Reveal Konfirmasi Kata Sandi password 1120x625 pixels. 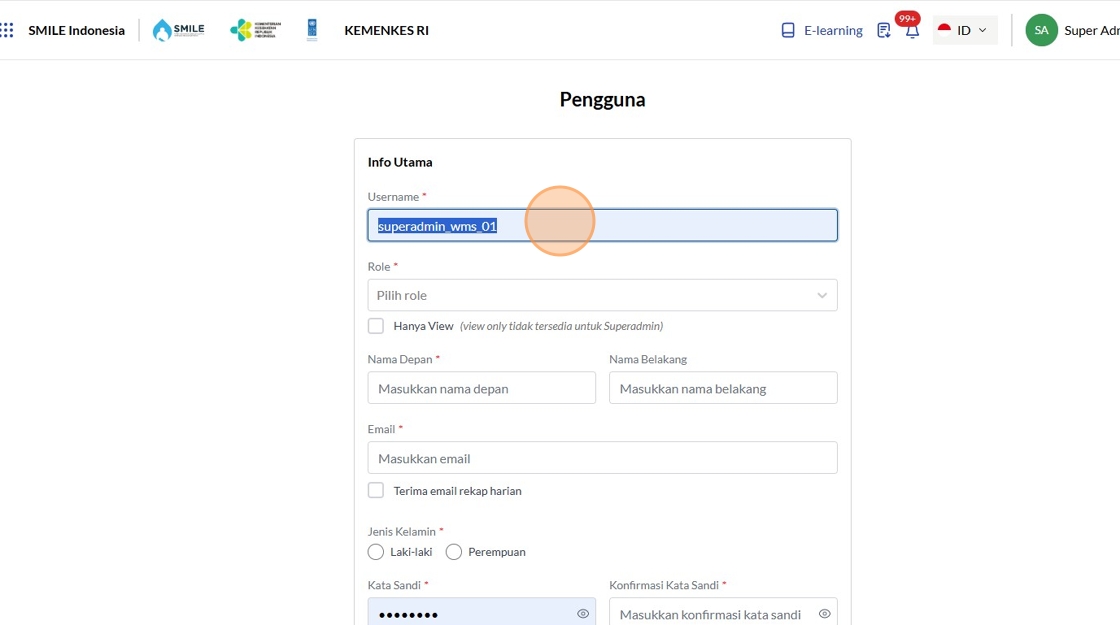pos(824,614)
